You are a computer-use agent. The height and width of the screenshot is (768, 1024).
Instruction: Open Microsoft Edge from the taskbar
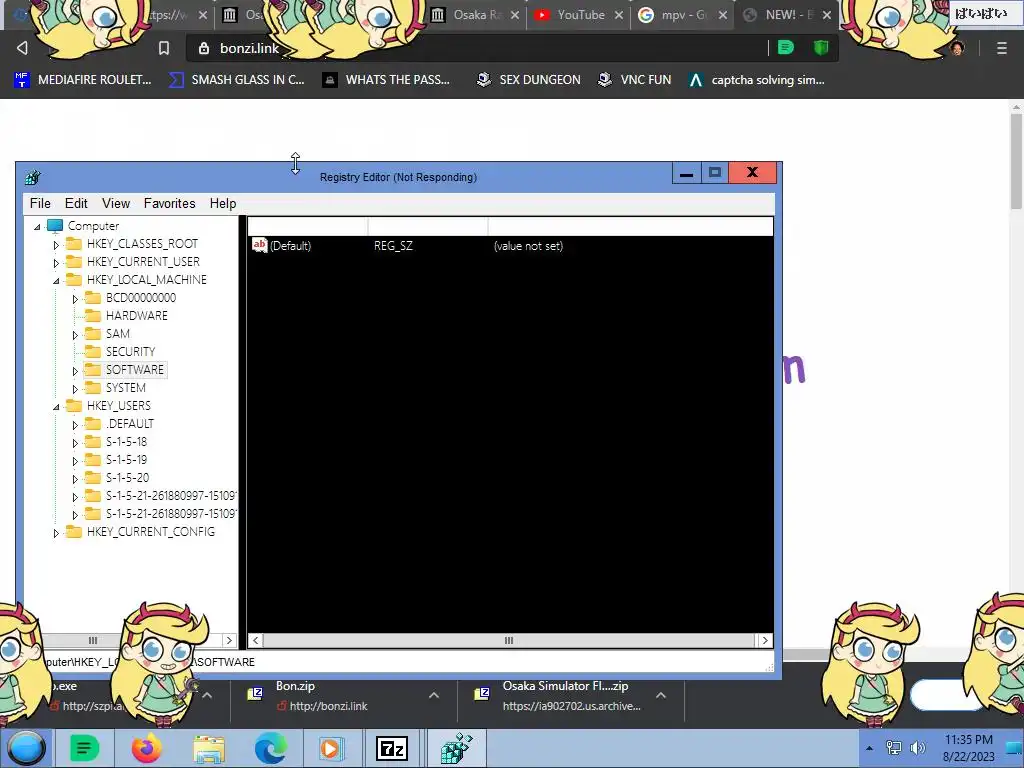[270, 748]
